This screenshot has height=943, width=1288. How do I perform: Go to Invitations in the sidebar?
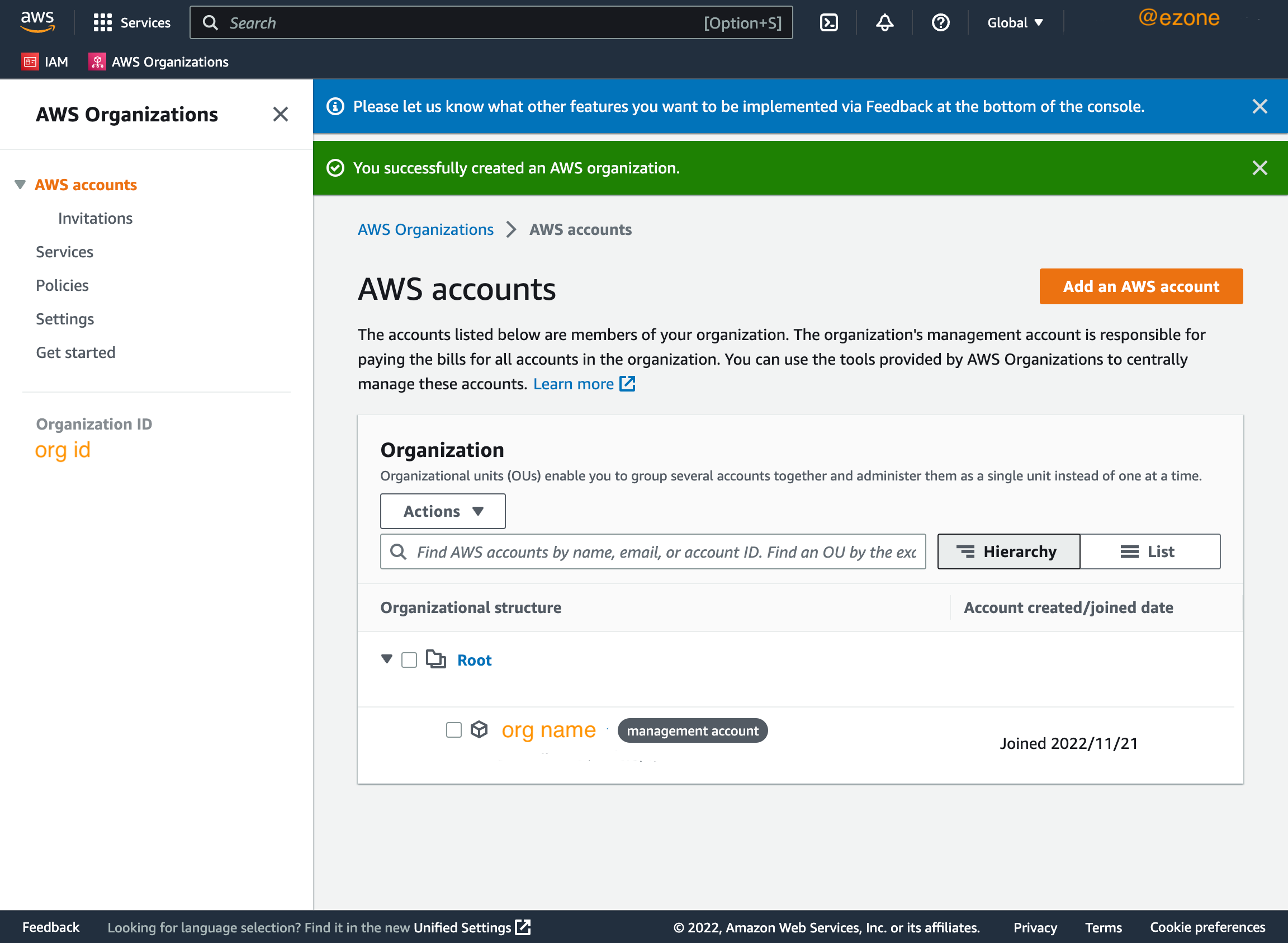(x=95, y=218)
